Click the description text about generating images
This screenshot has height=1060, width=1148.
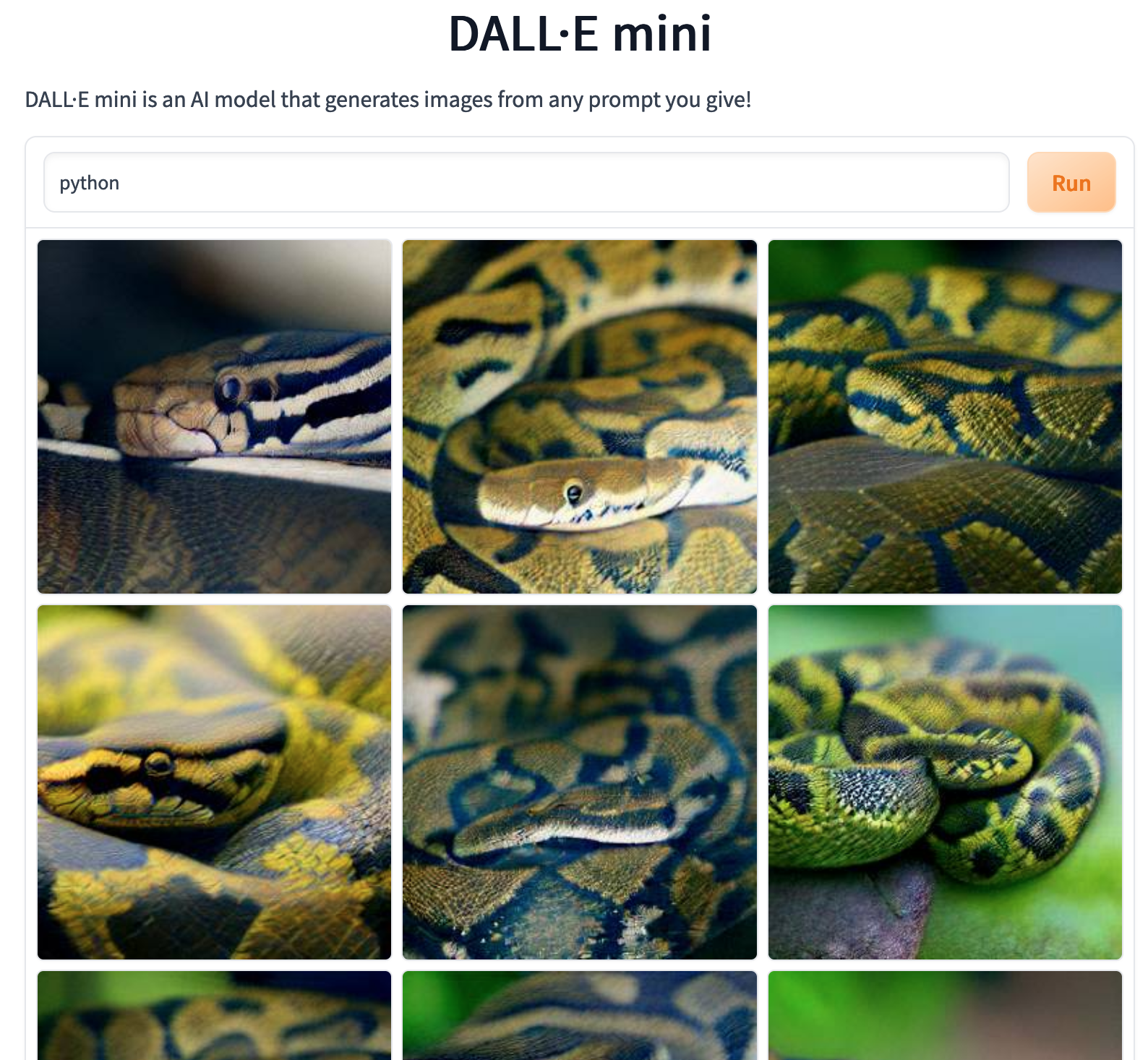coord(388,99)
